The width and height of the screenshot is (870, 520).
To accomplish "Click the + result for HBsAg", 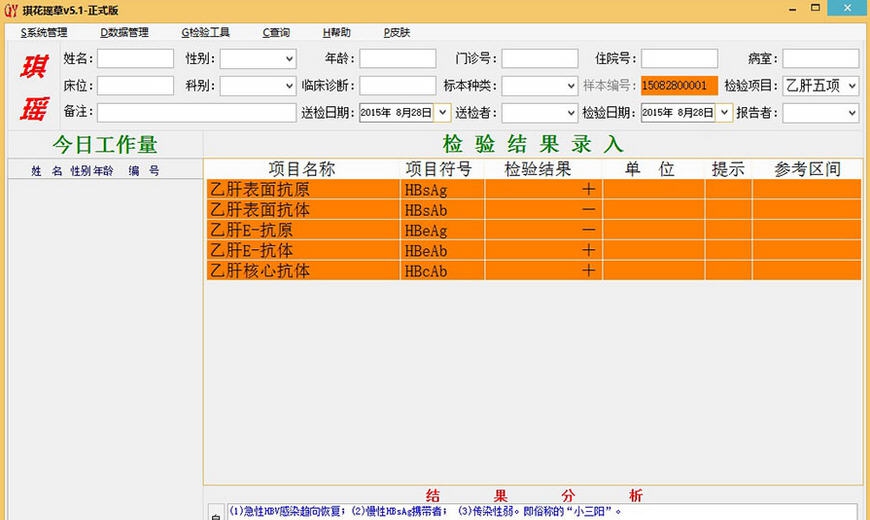I will pyautogui.click(x=589, y=190).
